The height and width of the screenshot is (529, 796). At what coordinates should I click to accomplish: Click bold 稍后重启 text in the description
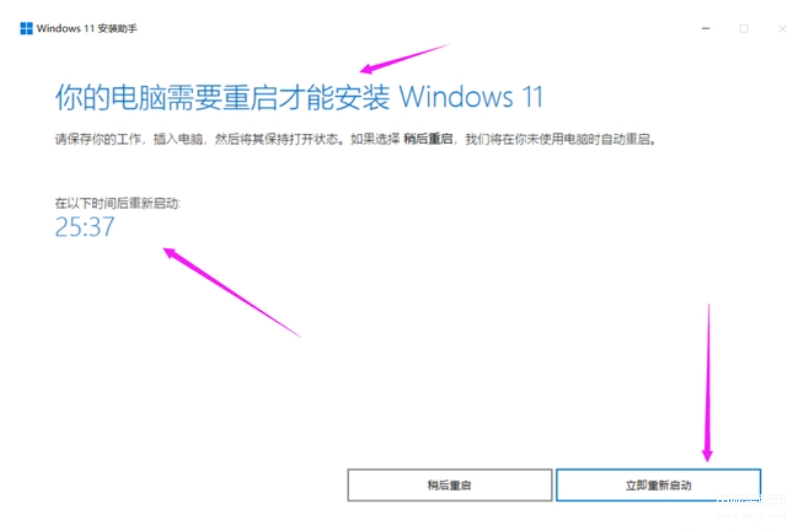(428, 139)
